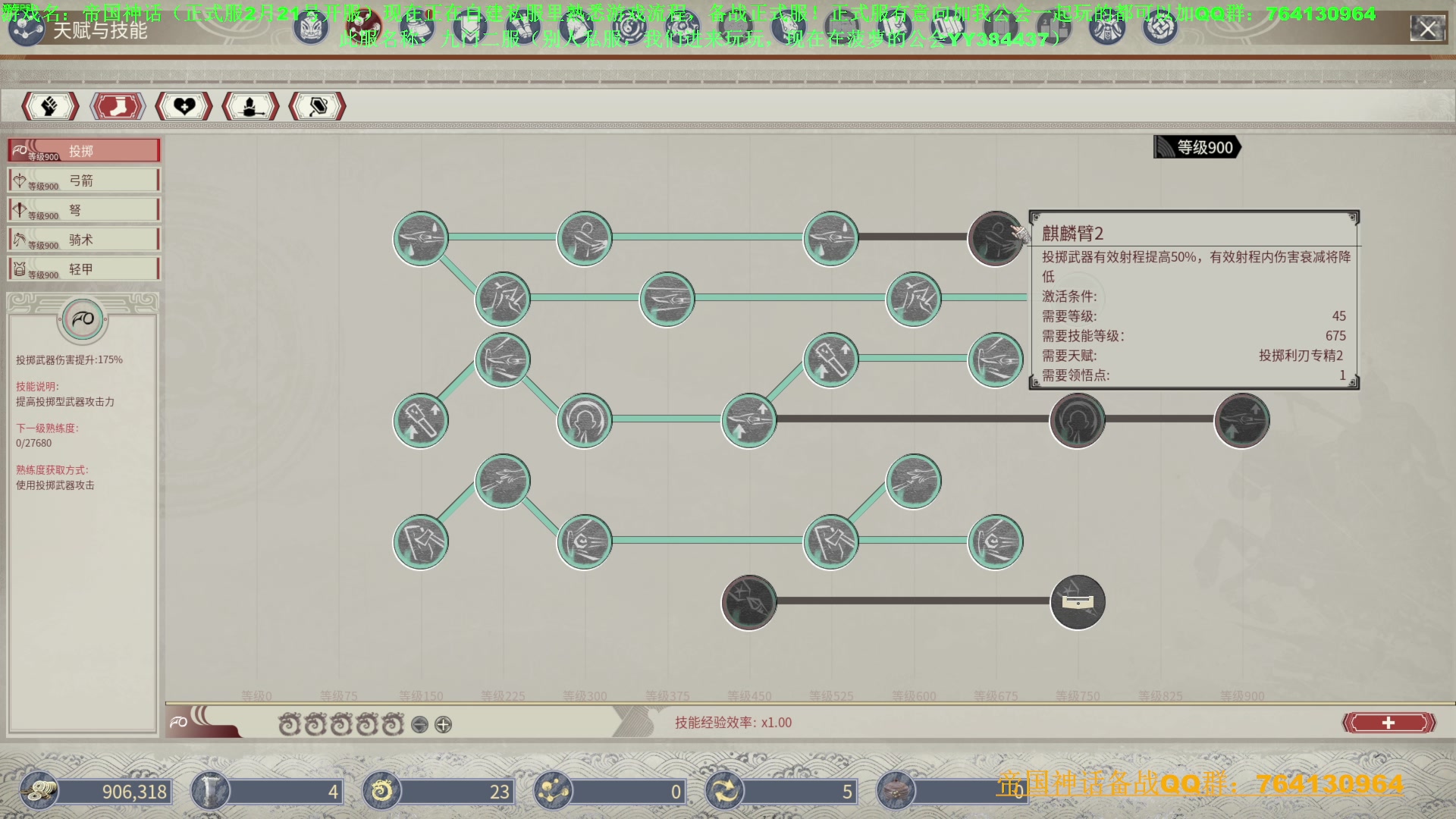Click the unlocked green head-aura talent node
Viewport: 1456px width, 819px height.
click(584, 421)
